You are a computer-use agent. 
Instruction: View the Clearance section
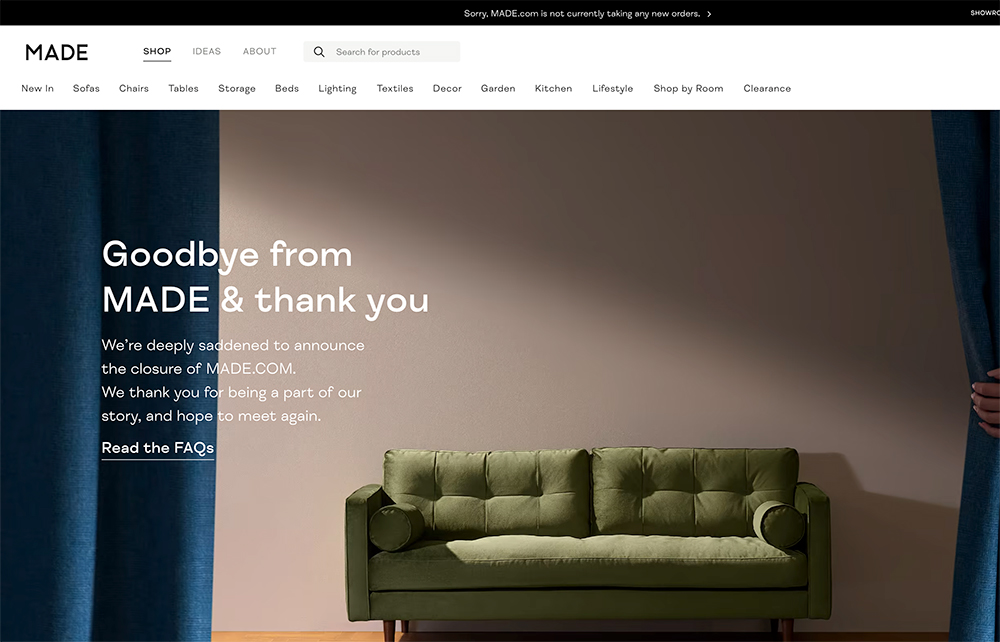coord(767,89)
